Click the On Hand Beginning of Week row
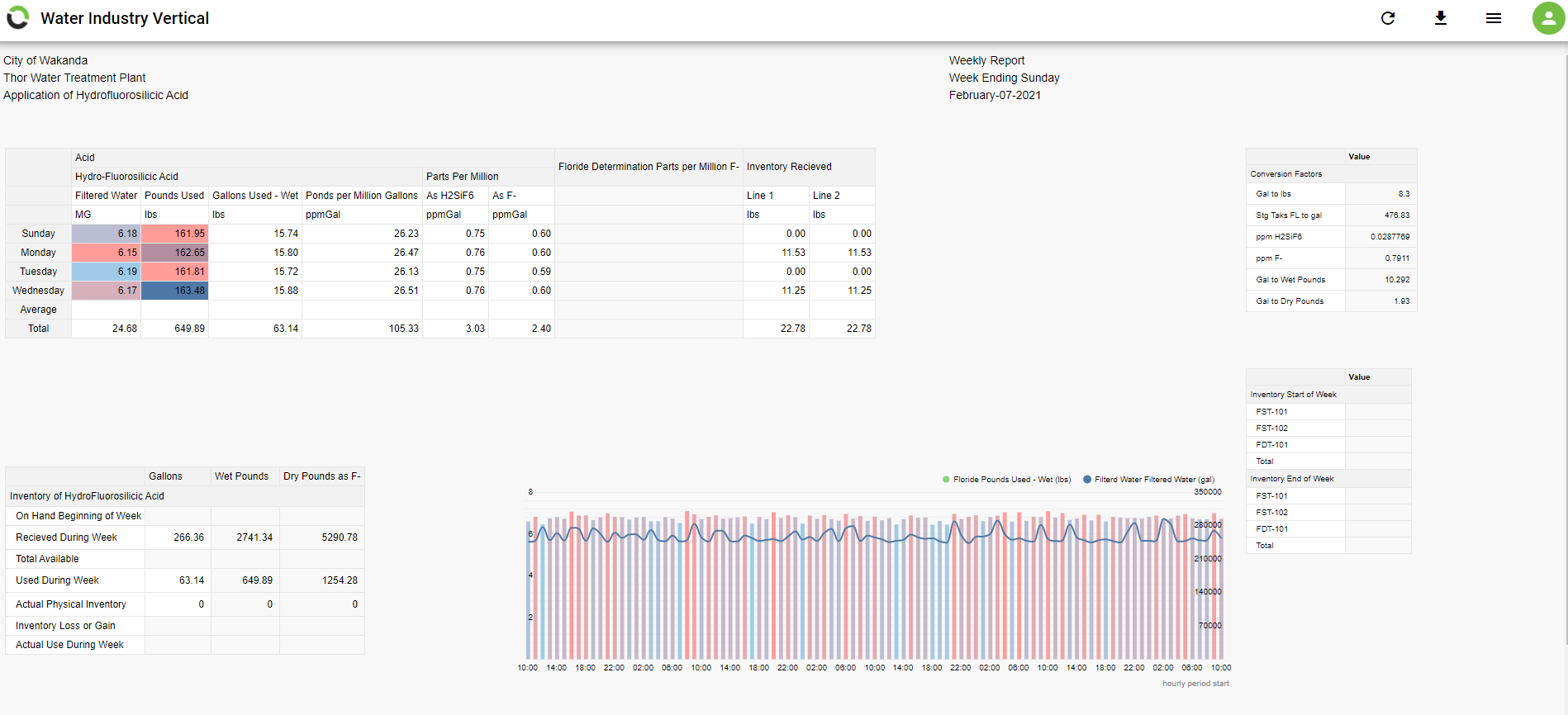The width and height of the screenshot is (1568, 715). 185,516
